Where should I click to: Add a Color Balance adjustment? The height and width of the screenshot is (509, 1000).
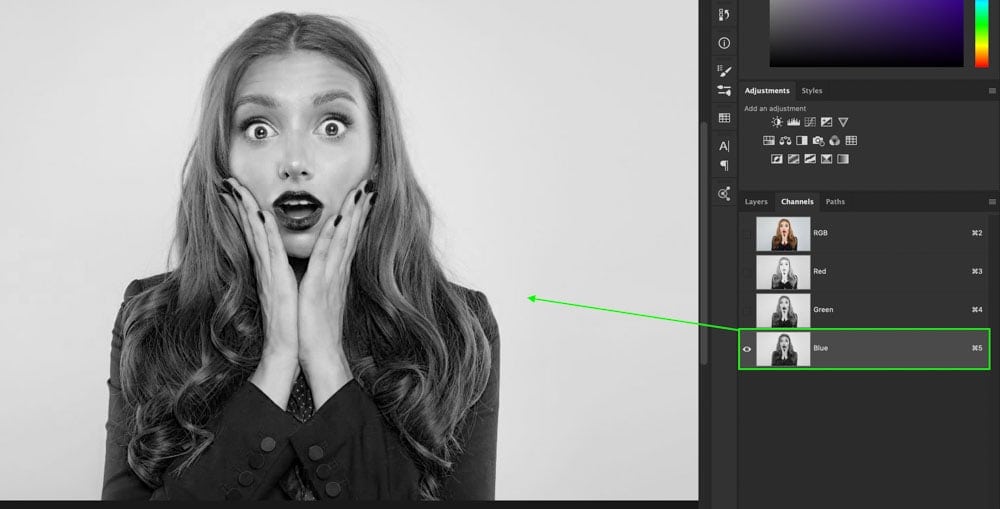coord(785,140)
